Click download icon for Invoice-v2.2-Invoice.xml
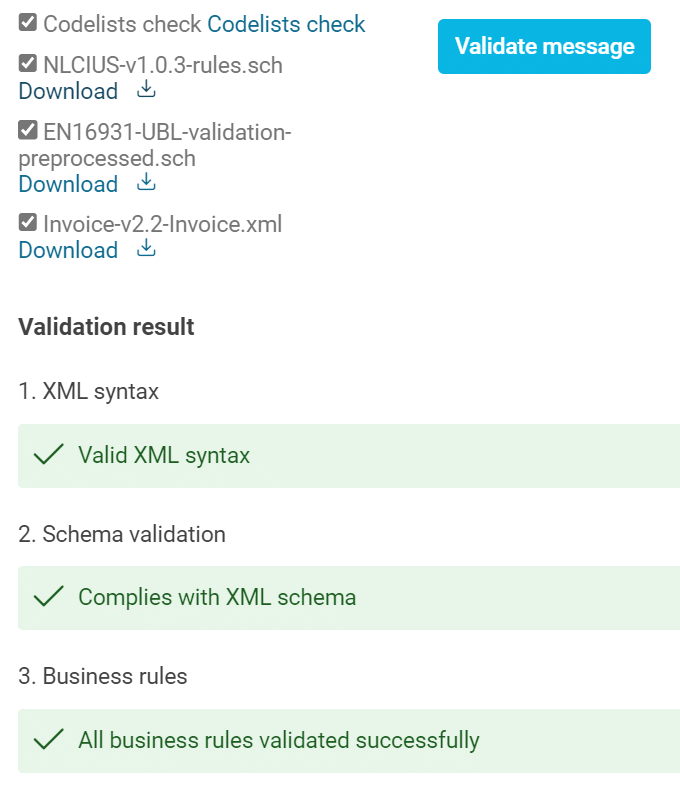Image resolution: width=680 pixels, height=797 pixels. point(146,249)
